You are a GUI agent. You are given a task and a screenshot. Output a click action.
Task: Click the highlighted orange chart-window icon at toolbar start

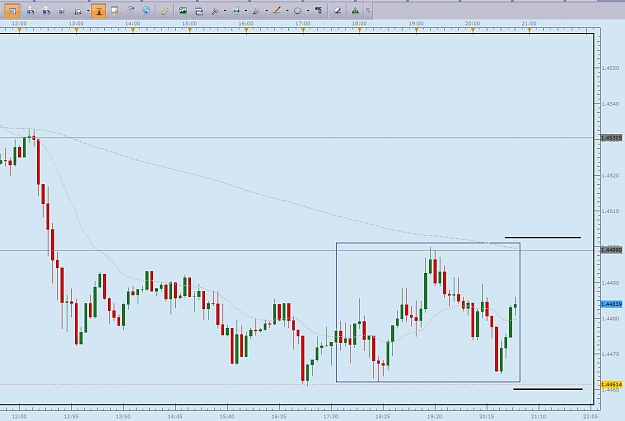[x=12, y=11]
